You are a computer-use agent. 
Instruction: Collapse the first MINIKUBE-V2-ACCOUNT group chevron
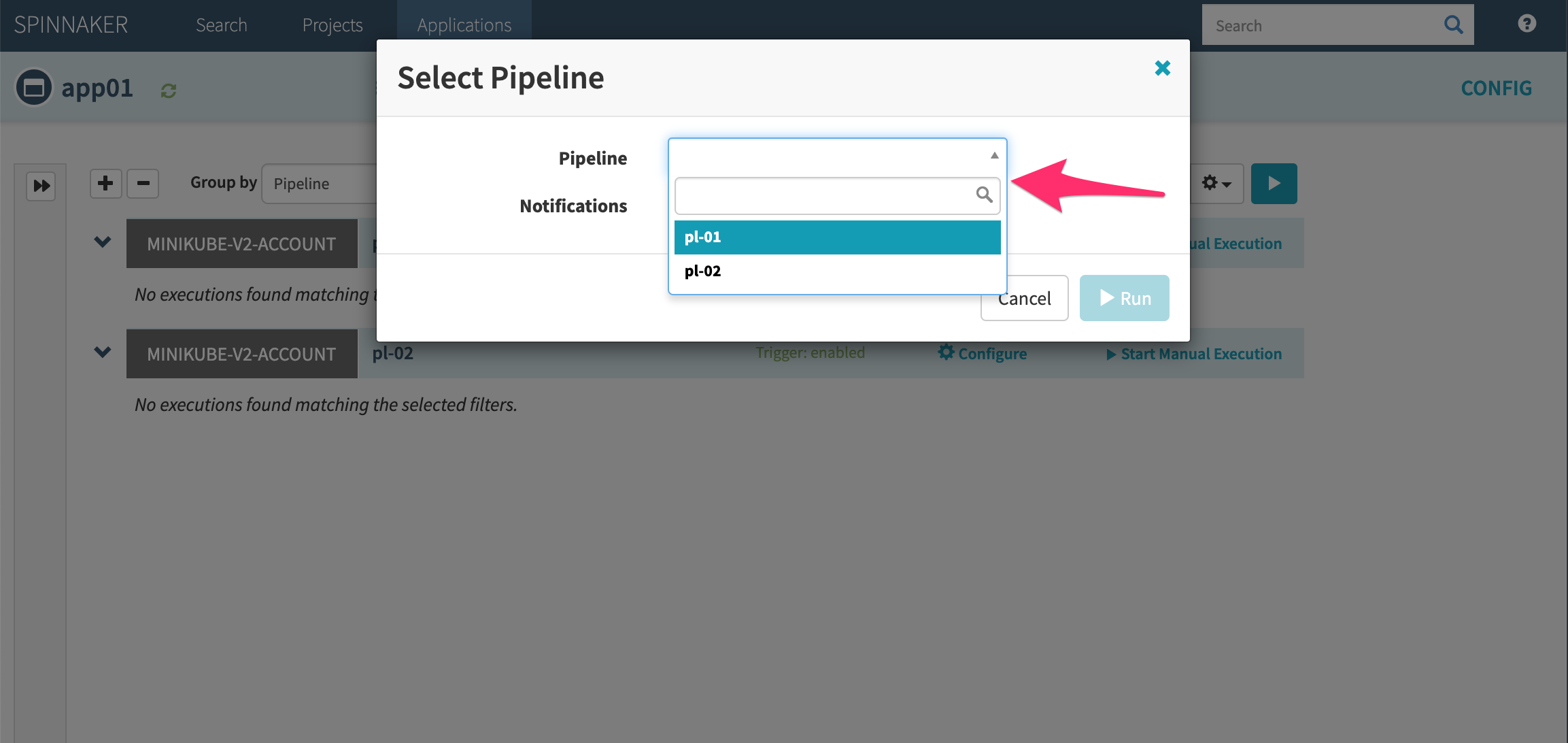pyautogui.click(x=103, y=242)
